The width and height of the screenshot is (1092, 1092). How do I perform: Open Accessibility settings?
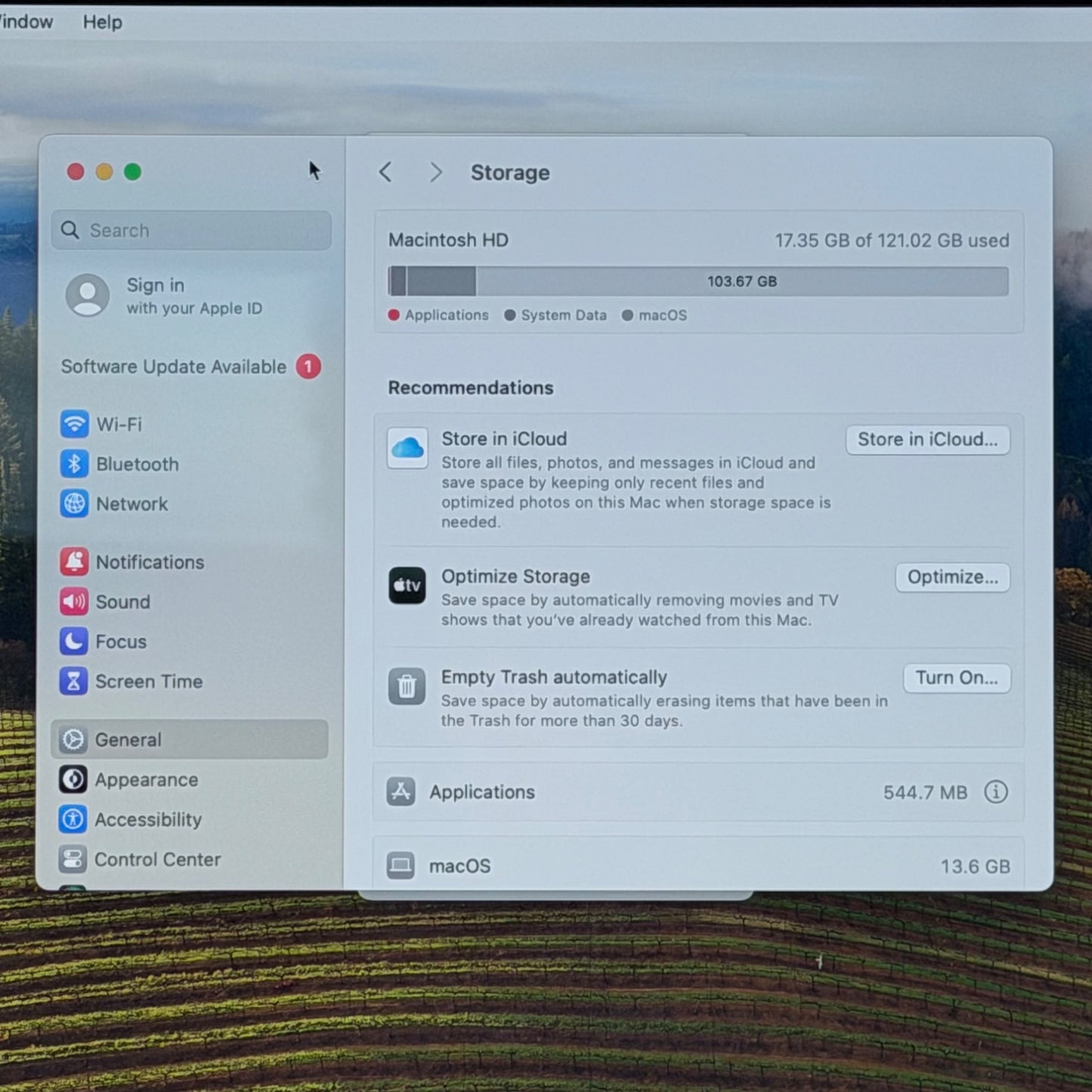click(x=147, y=820)
